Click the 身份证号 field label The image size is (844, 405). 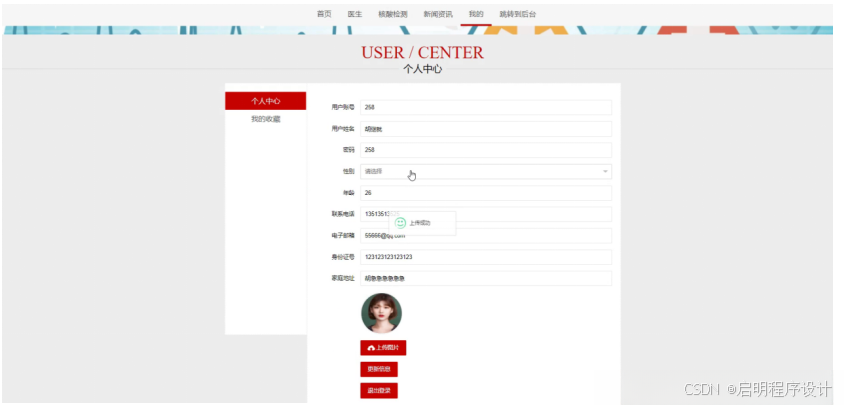(x=343, y=257)
